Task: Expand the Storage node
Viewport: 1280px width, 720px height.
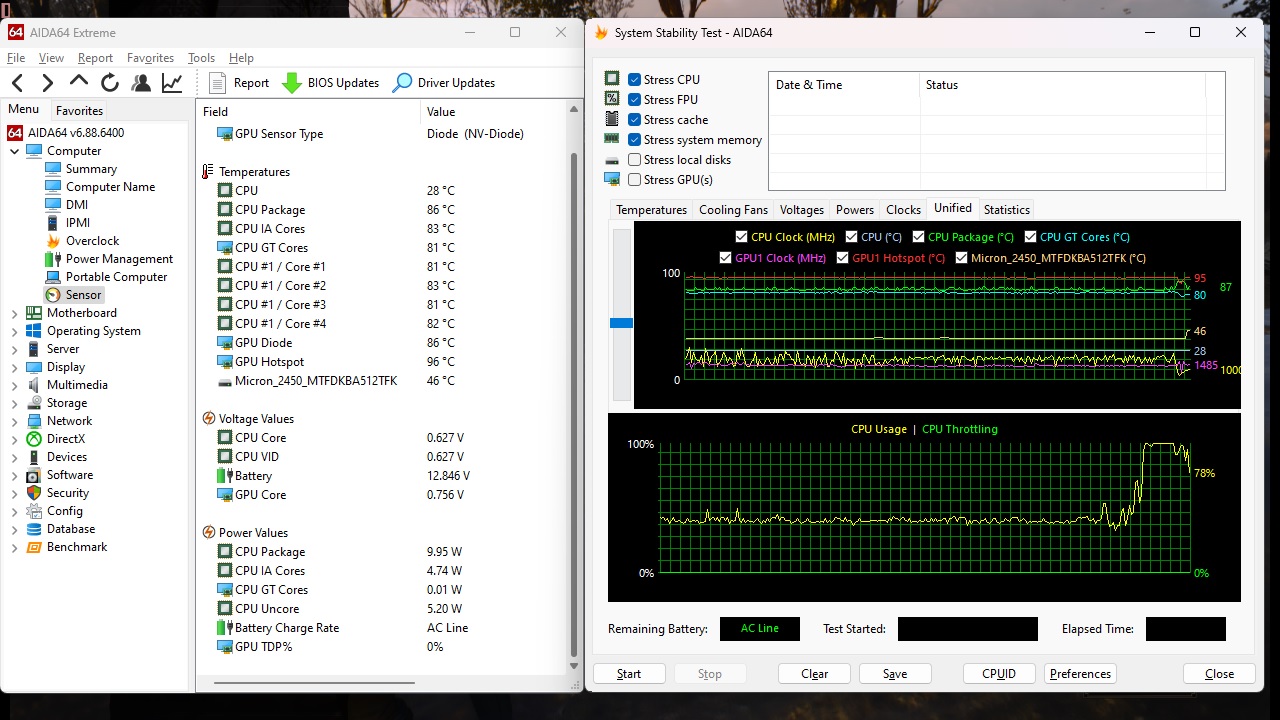Action: point(14,403)
